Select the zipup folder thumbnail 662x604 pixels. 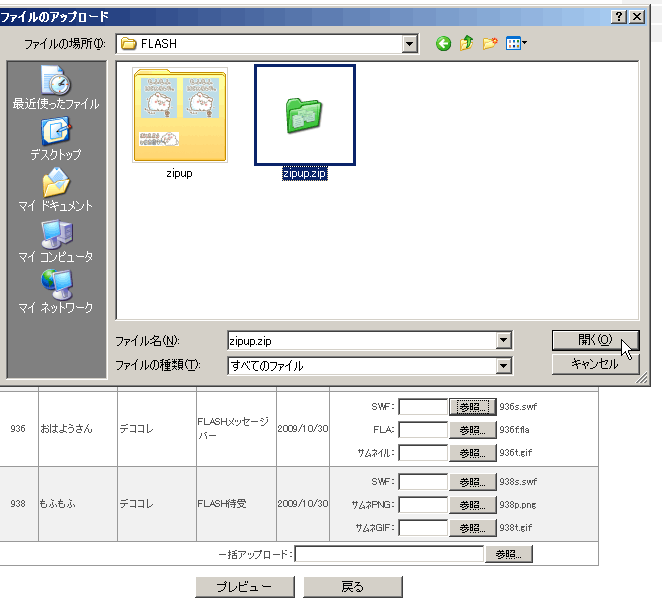180,115
